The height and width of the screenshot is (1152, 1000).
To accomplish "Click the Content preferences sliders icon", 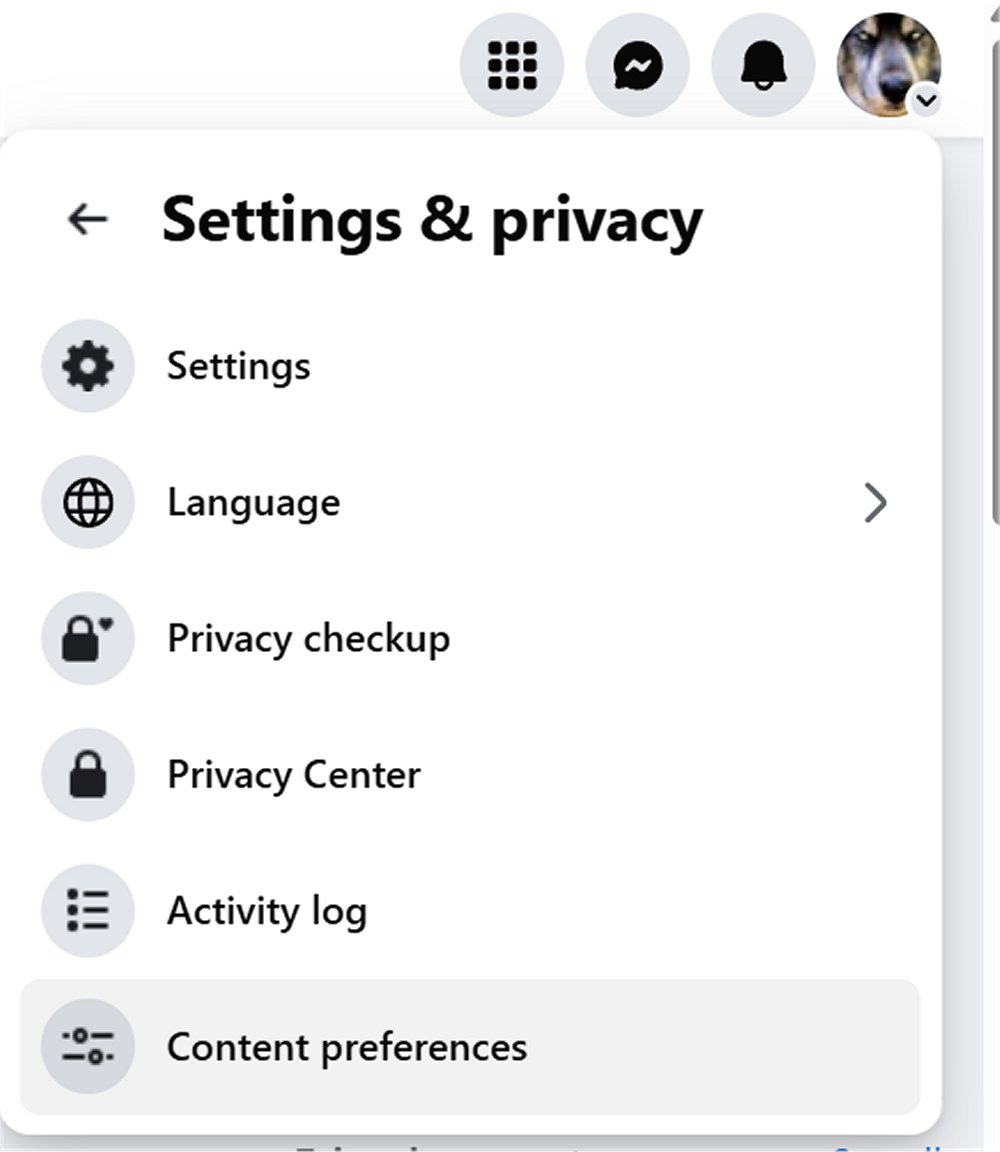I will [x=88, y=1047].
